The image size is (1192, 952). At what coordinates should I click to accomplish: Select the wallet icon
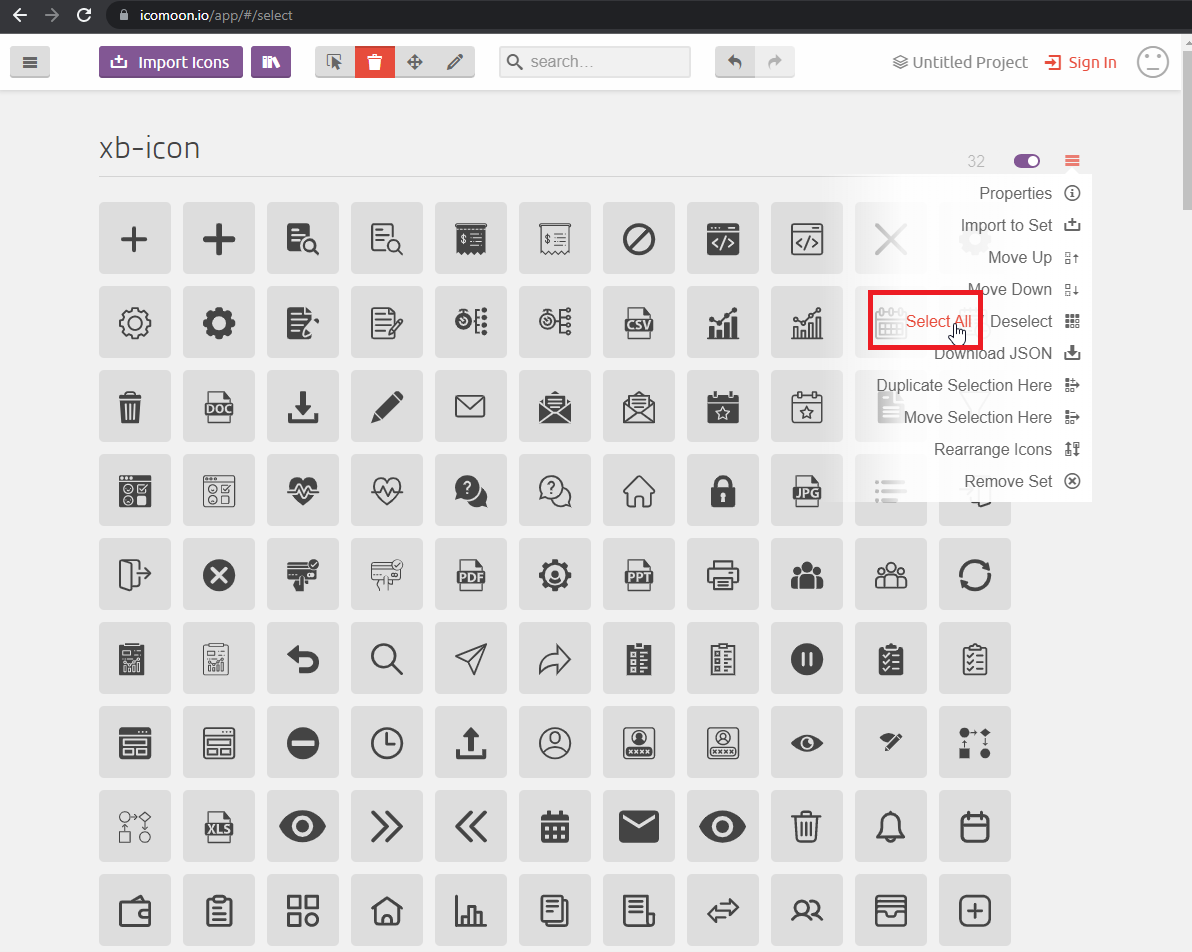click(x=135, y=910)
